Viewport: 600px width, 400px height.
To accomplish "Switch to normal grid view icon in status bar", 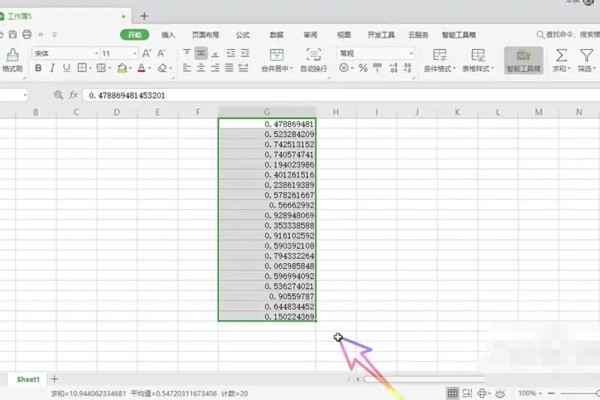I will [x=453, y=393].
